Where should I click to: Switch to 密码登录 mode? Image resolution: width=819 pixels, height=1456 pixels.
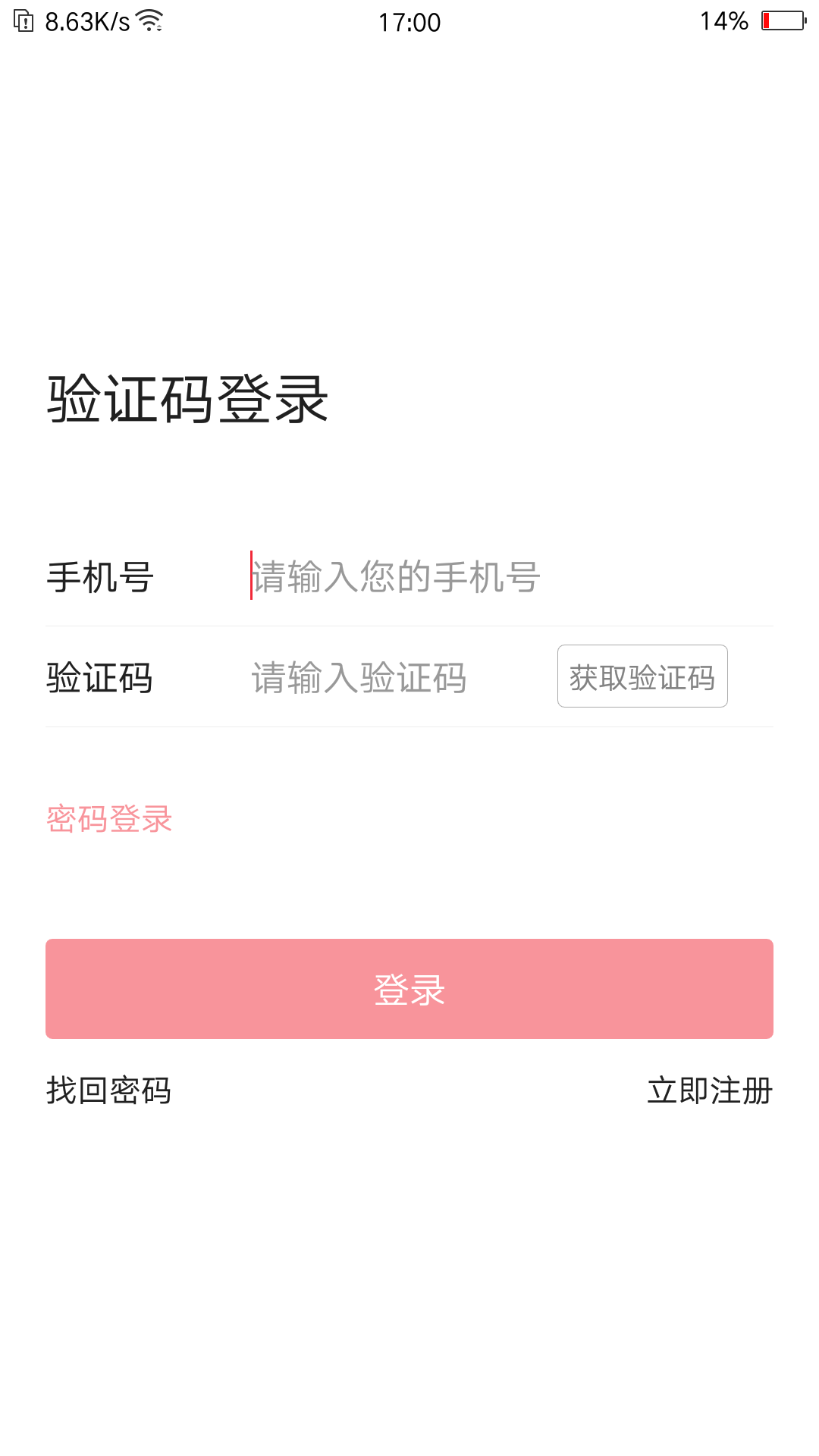point(109,819)
